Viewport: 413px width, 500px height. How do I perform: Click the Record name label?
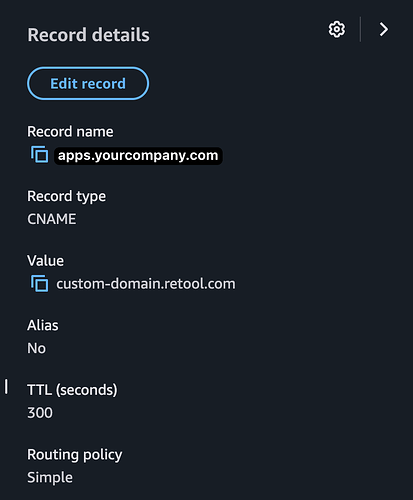(x=70, y=132)
